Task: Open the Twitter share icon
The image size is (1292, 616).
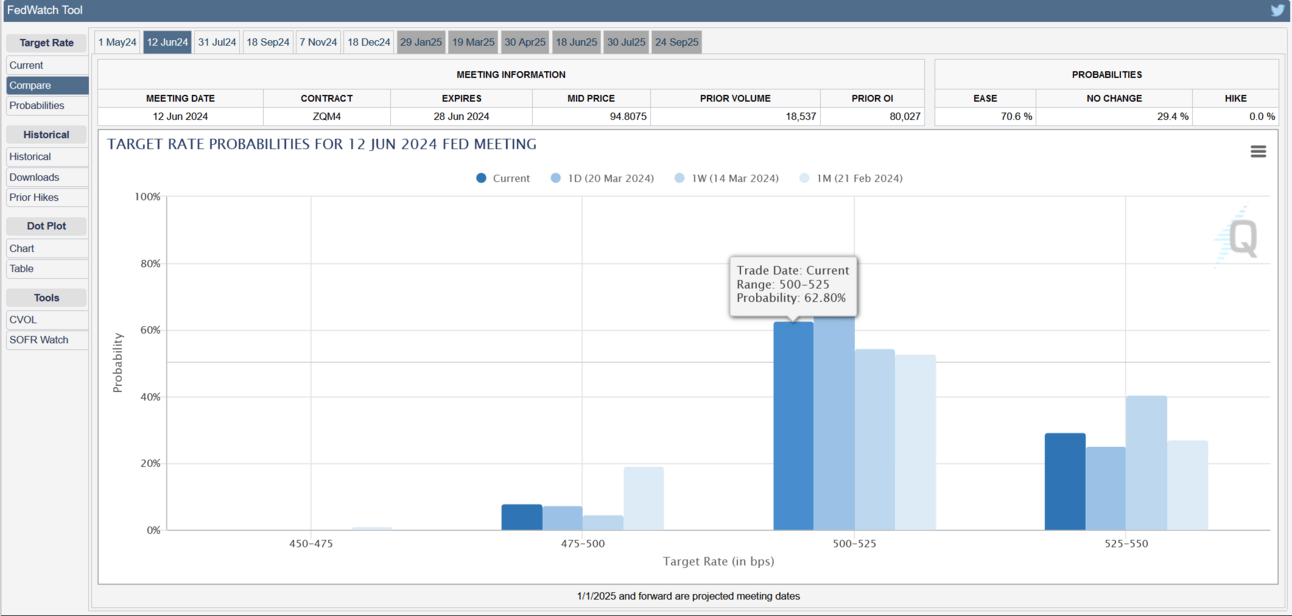Action: [1277, 10]
